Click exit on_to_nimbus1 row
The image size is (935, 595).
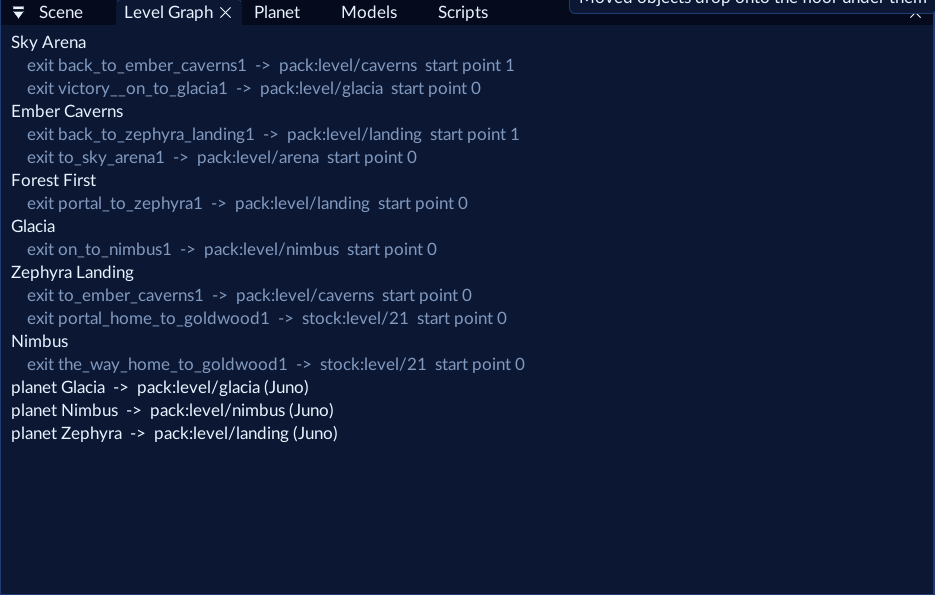[x=231, y=249]
